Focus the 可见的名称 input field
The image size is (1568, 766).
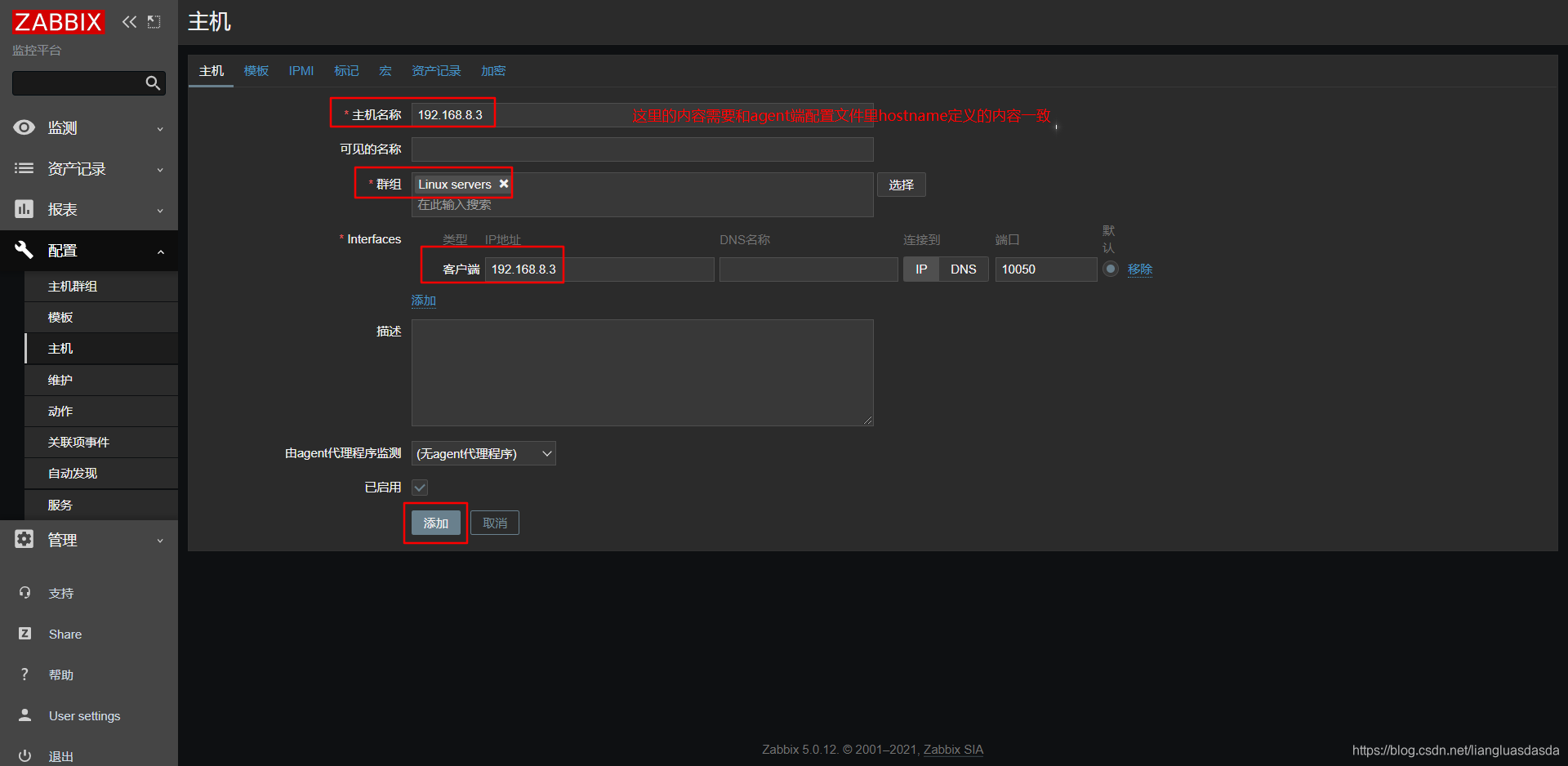tap(643, 149)
